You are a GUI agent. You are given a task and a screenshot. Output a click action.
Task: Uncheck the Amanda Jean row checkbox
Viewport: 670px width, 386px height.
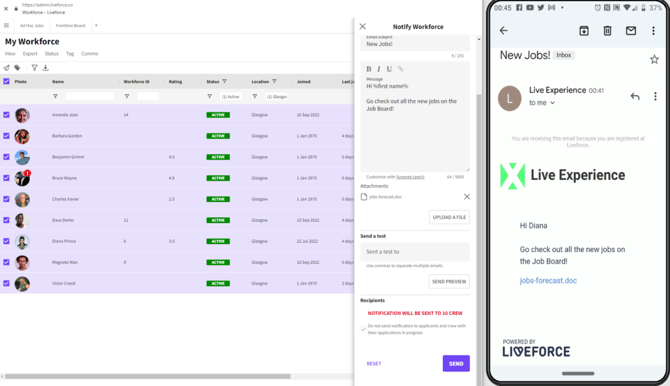(x=6, y=115)
